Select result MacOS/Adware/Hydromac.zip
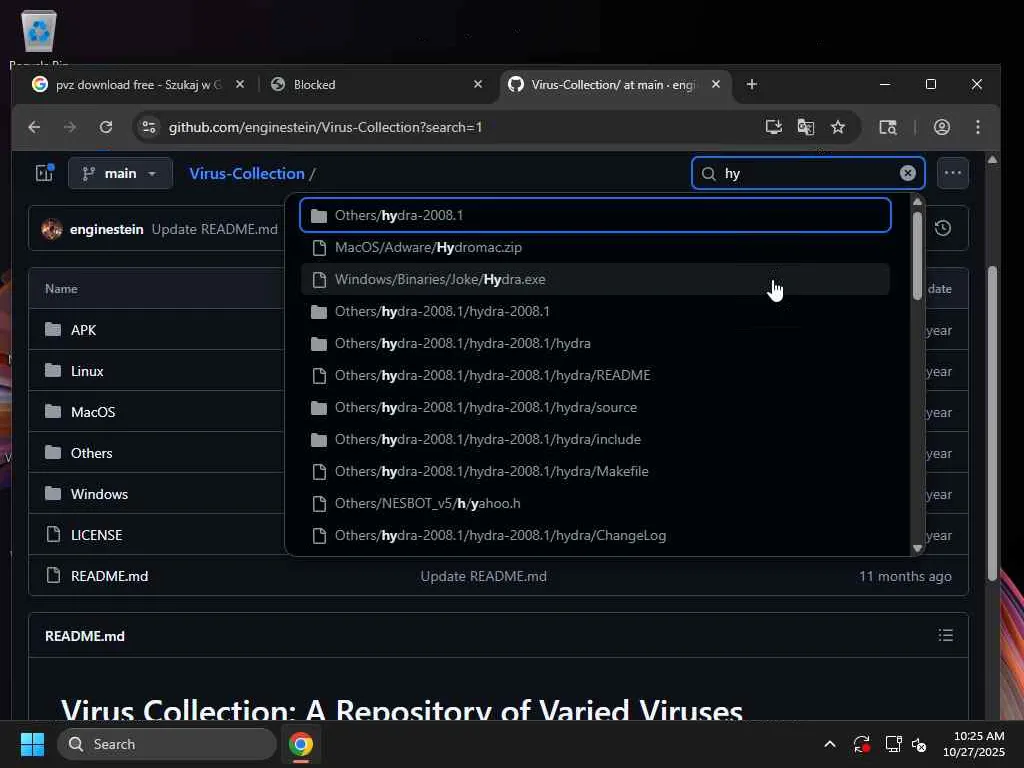This screenshot has width=1024, height=768. (595, 247)
